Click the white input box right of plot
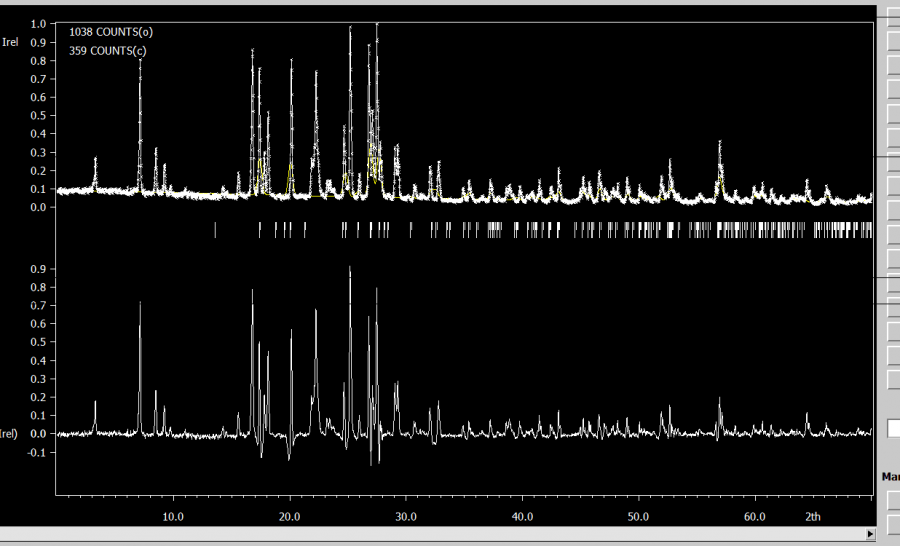Screen dimensions: 900x546 893,428
